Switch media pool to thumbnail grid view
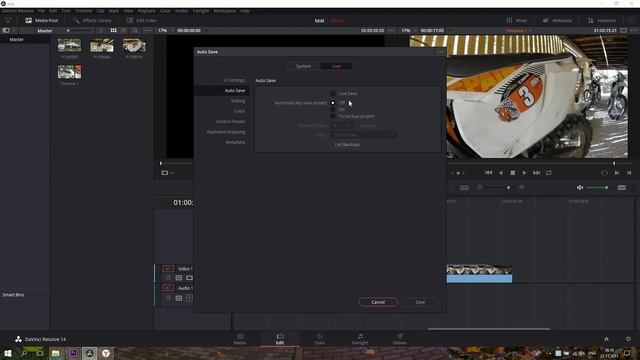Viewport: 640px width, 360px height. click(x=113, y=30)
